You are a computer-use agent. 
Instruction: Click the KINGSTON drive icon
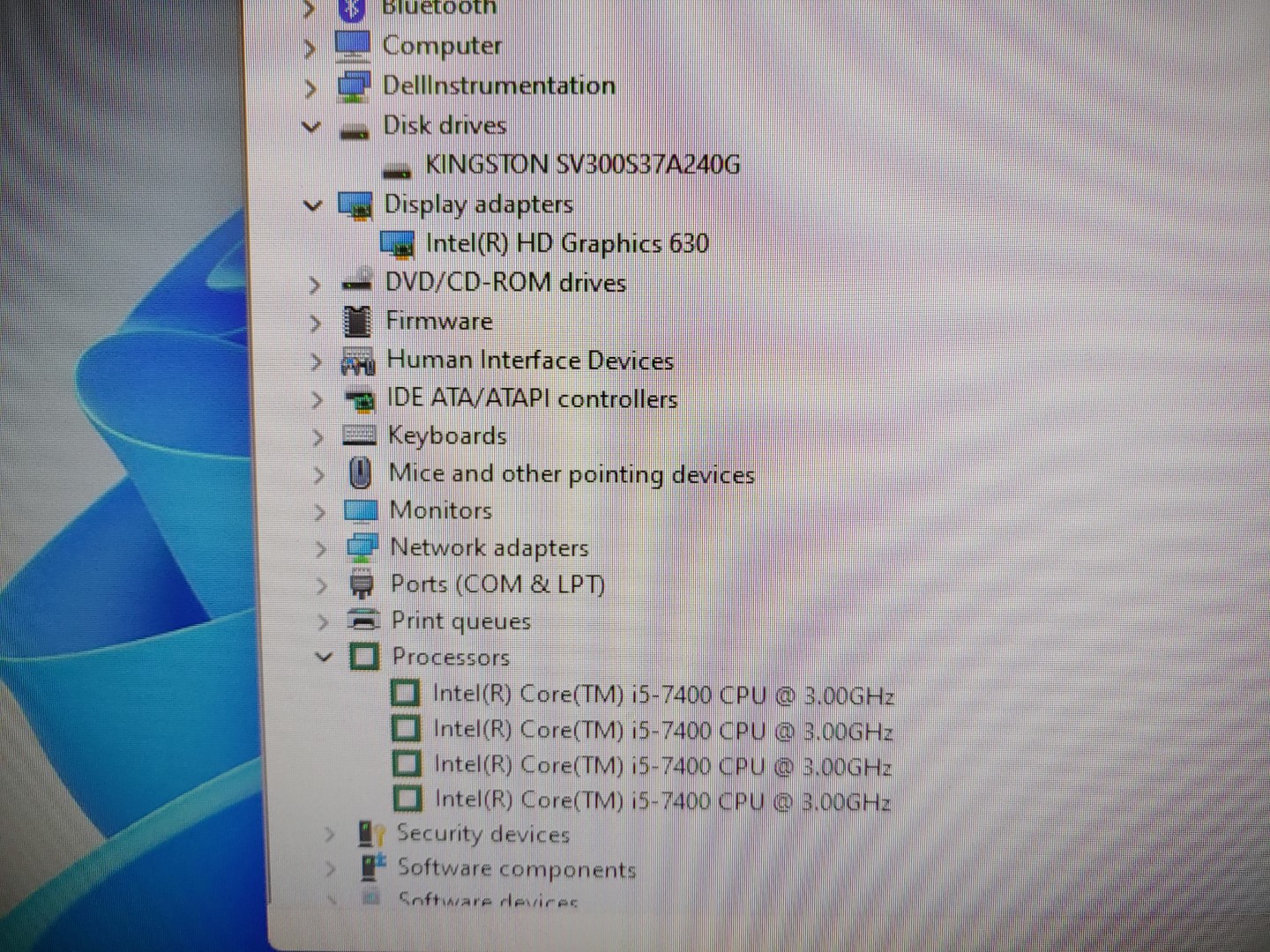point(397,169)
